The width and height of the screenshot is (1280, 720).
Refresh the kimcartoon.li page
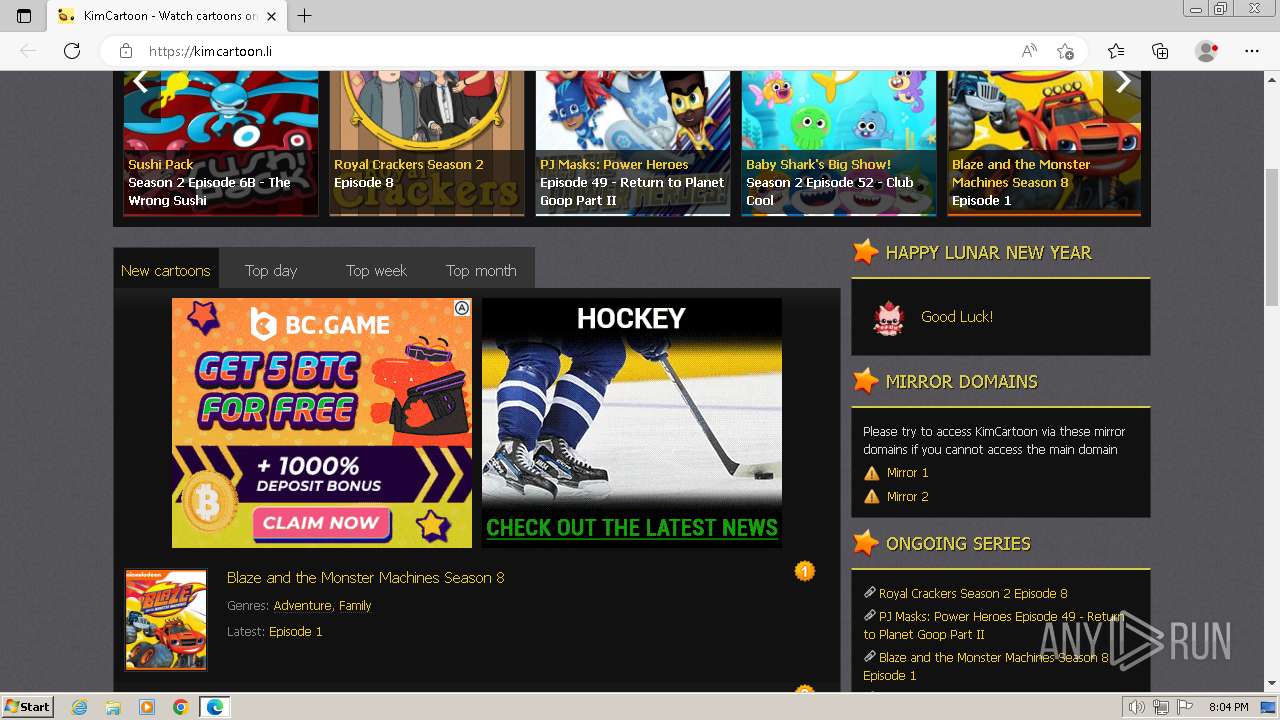[71, 51]
